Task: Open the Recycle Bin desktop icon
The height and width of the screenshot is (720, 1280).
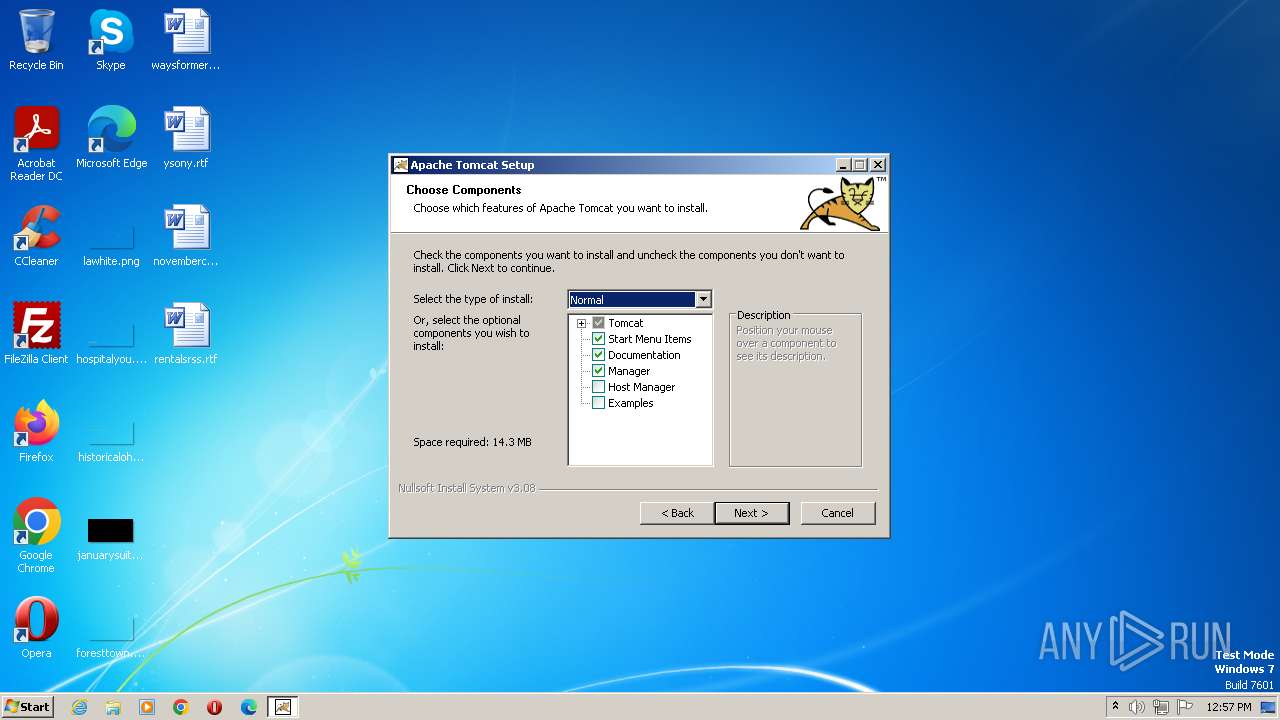Action: (36, 40)
